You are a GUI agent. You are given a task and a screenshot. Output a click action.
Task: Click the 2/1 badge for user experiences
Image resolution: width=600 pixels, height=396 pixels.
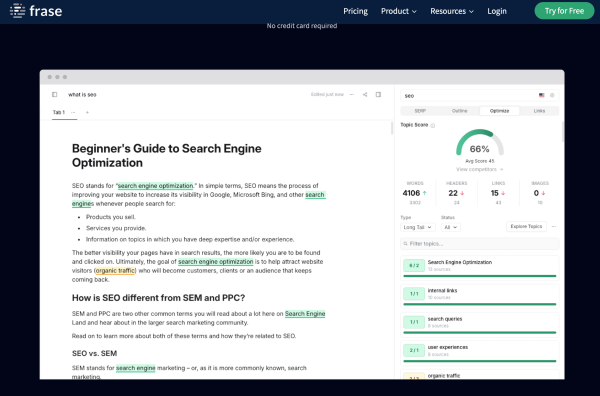click(414, 350)
